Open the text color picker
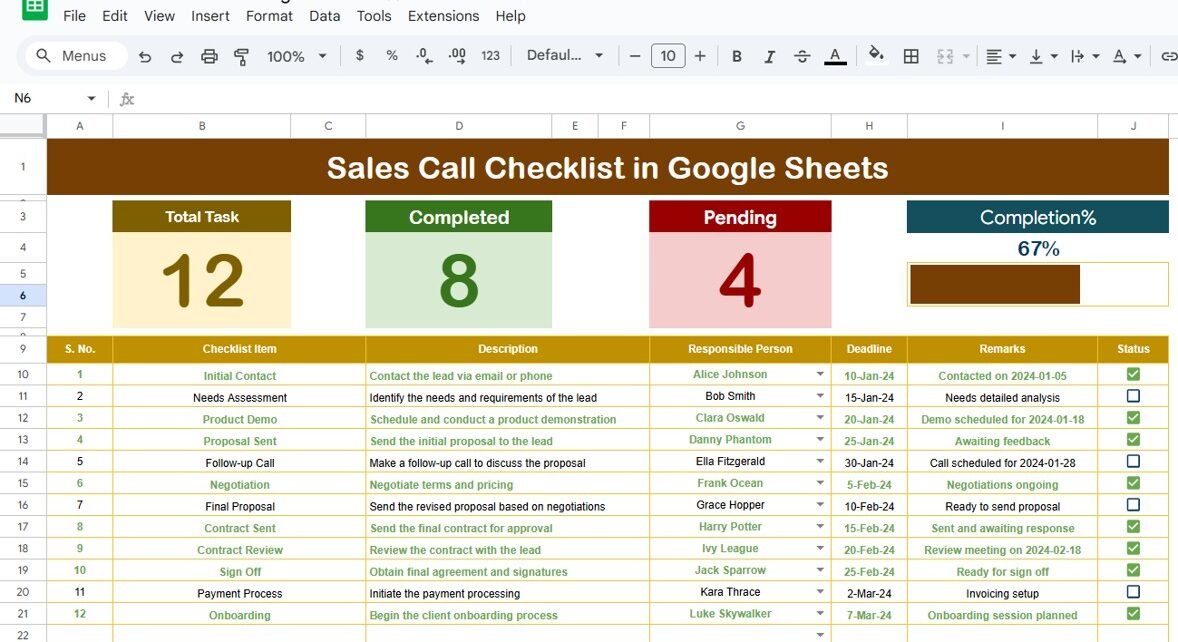1178x642 pixels. click(x=835, y=56)
